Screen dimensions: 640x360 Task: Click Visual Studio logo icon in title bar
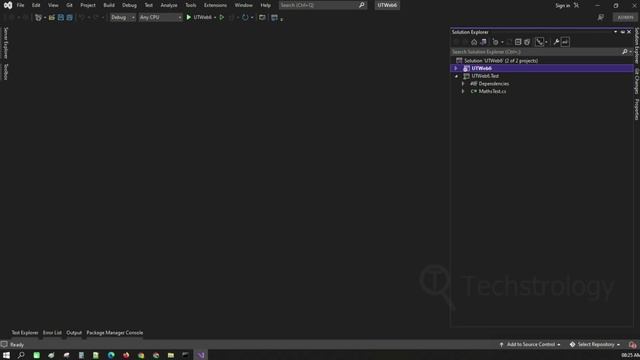pyautogui.click(x=8, y=5)
